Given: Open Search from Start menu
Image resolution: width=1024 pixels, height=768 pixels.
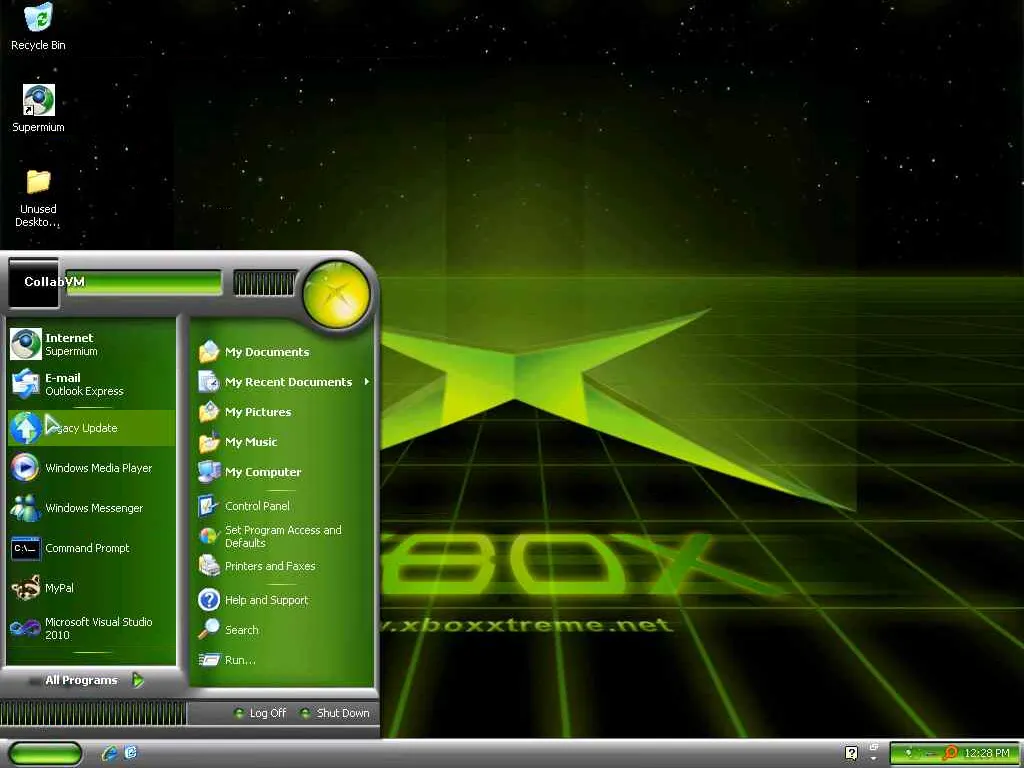Looking at the screenshot, I should pyautogui.click(x=283, y=630).
